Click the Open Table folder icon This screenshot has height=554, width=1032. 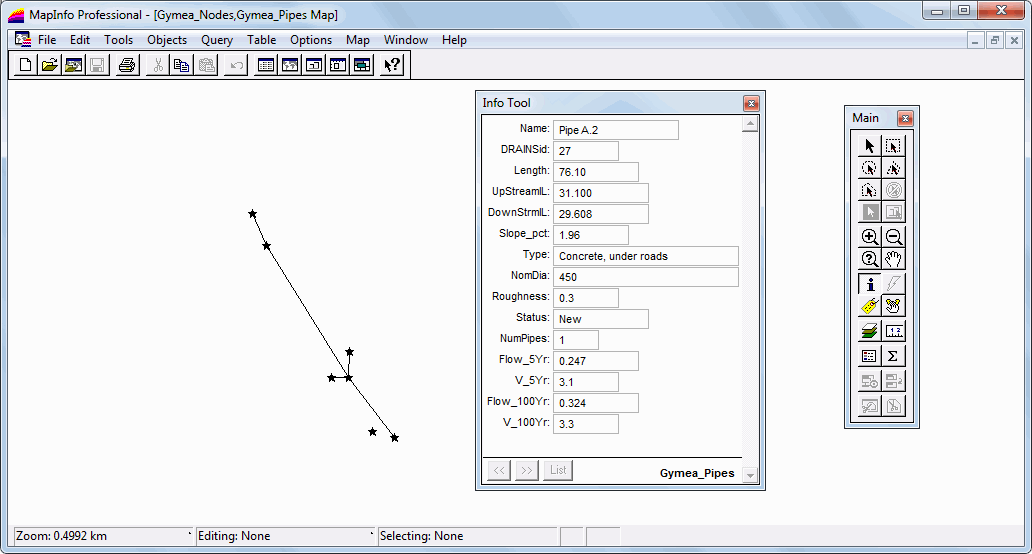tap(49, 65)
